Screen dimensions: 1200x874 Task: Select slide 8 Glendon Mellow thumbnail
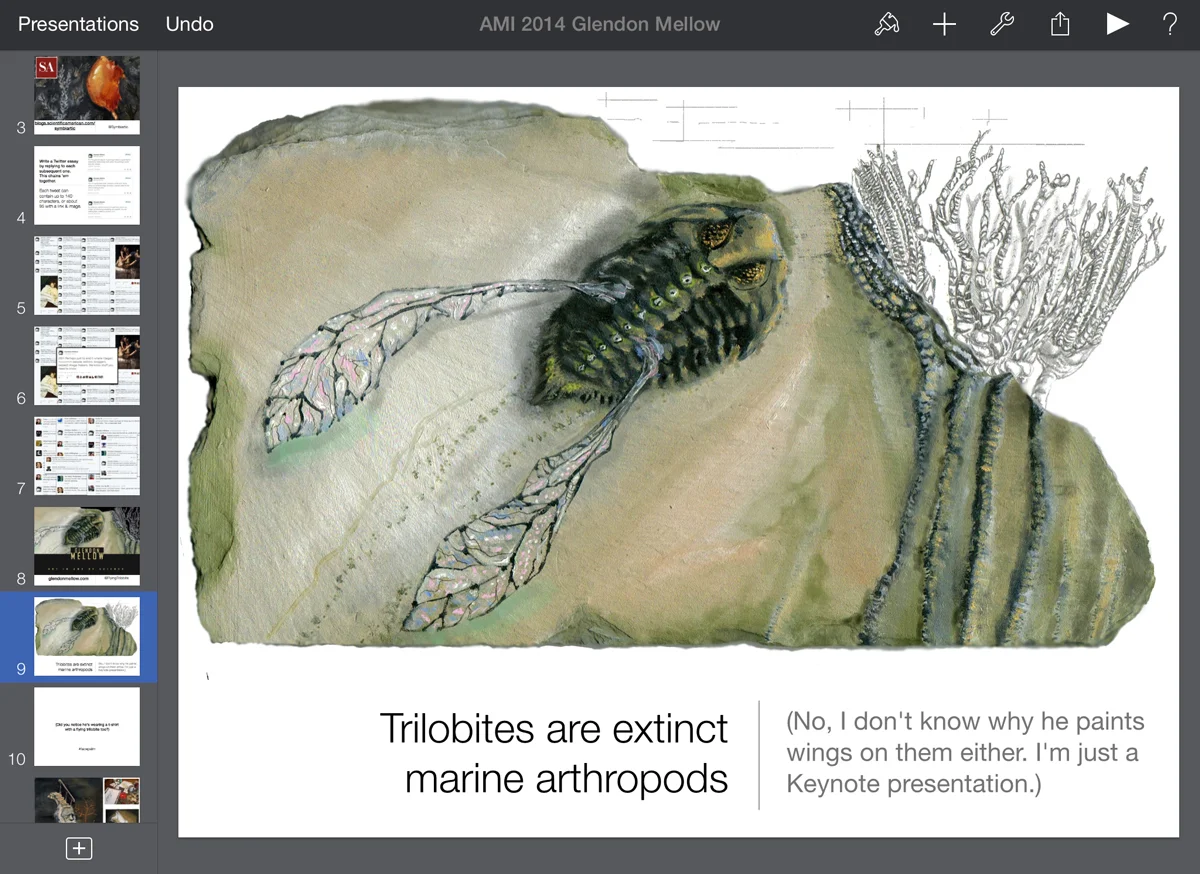click(x=87, y=546)
